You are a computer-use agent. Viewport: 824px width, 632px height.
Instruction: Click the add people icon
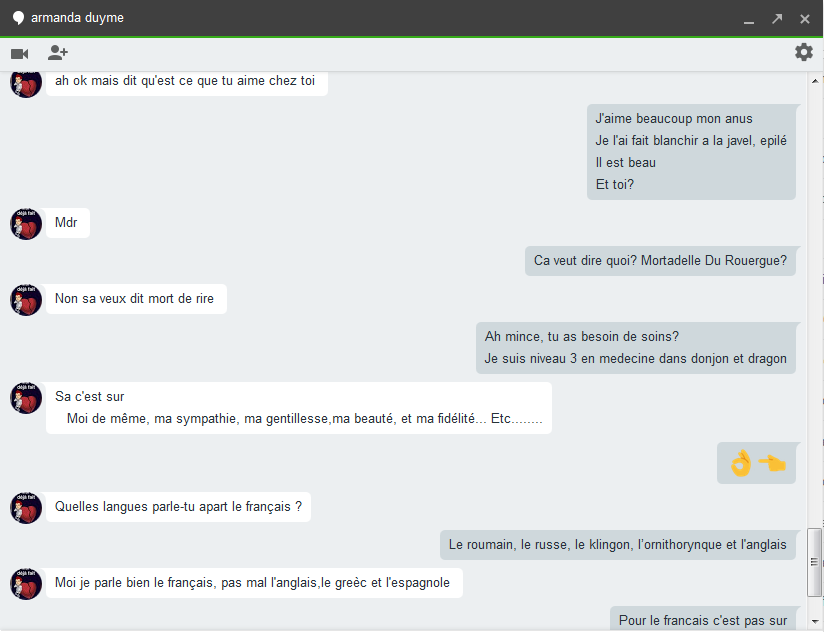pos(58,53)
